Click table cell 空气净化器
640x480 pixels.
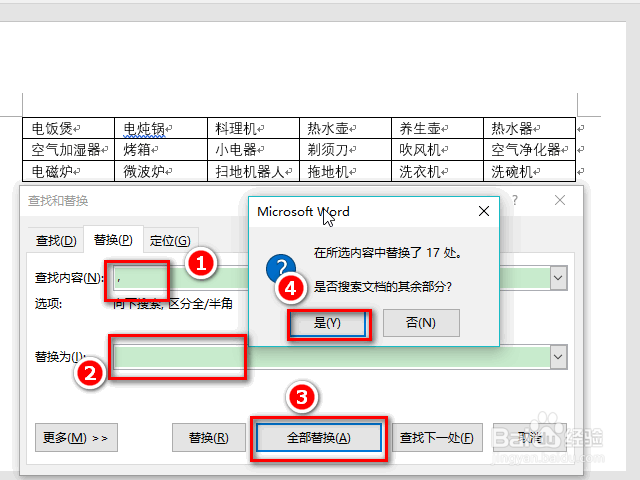coord(529,150)
